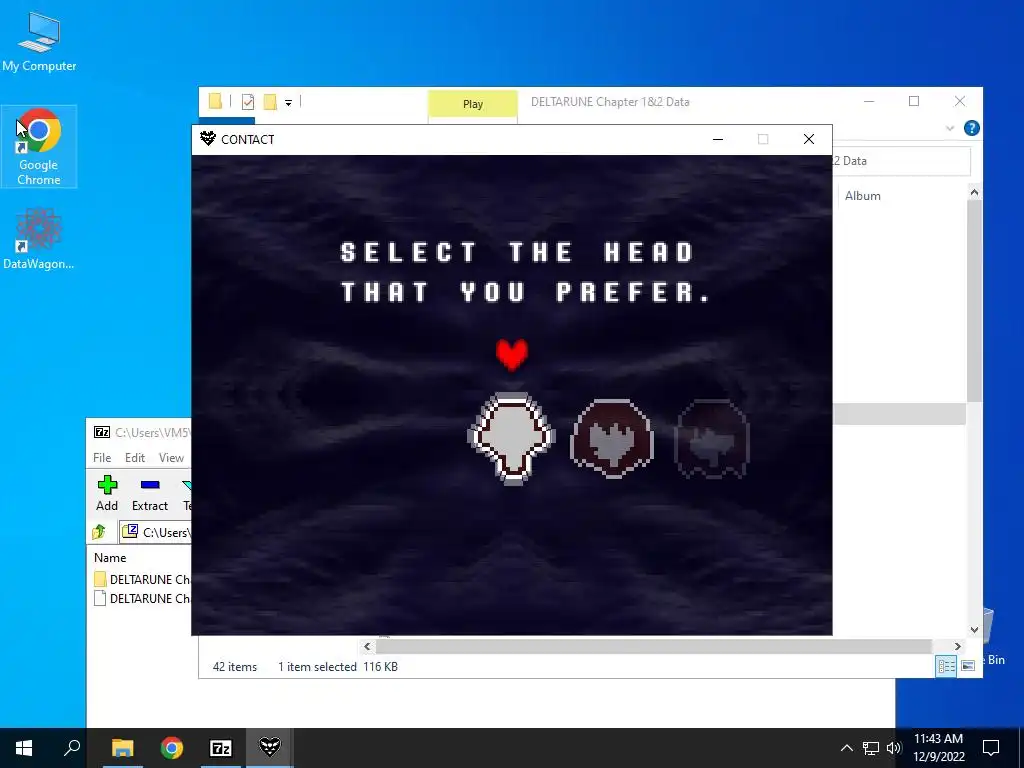This screenshot has height=768, width=1024.
Task: Open the network tray icon
Action: click(871, 748)
